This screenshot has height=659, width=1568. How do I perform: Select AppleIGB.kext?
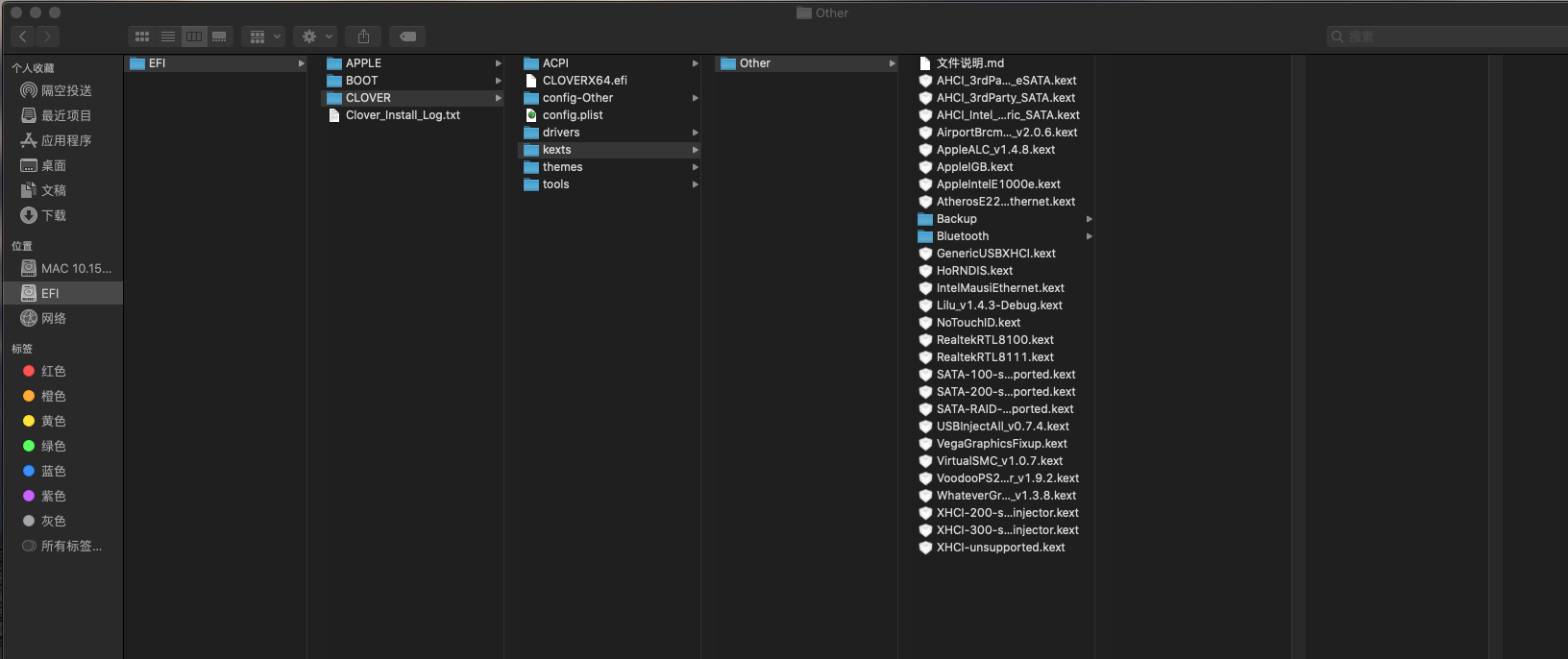coord(1003,167)
